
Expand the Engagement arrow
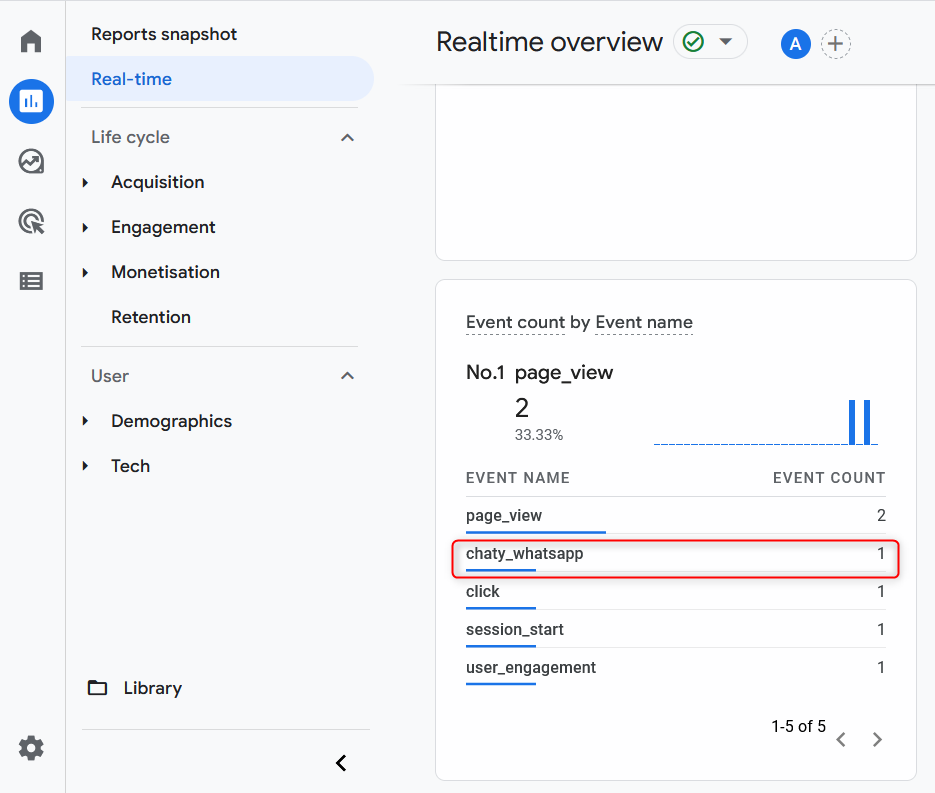pos(85,228)
